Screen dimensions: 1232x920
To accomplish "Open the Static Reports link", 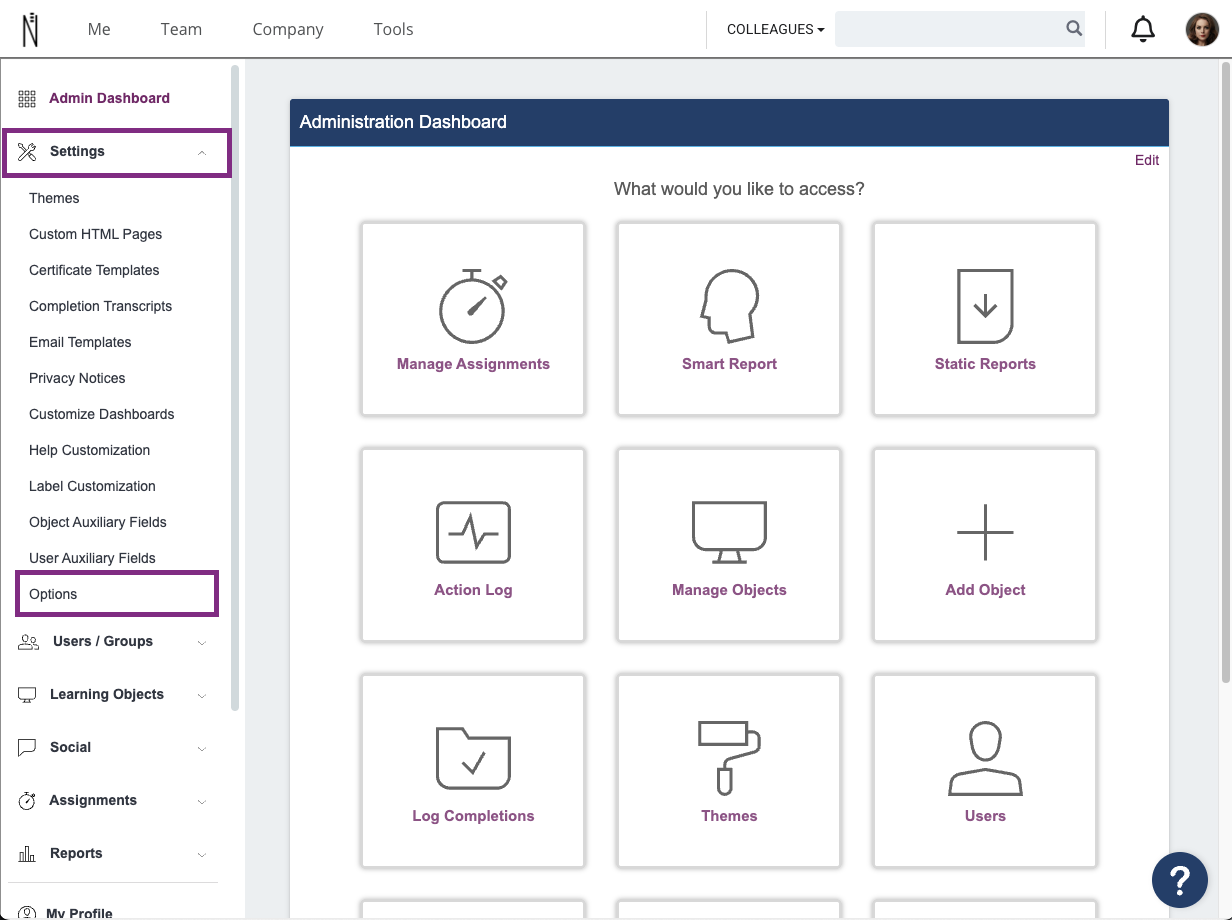I will pyautogui.click(x=985, y=364).
